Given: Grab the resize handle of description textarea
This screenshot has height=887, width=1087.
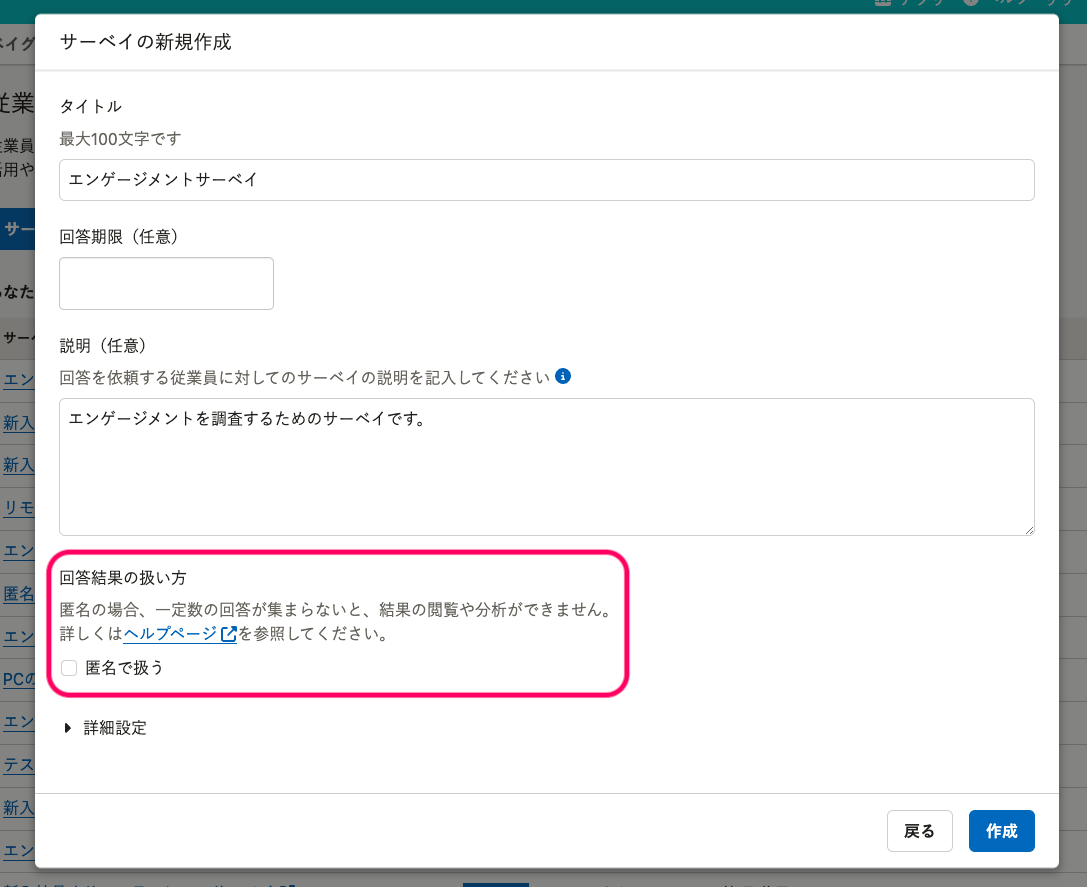Looking at the screenshot, I should click(x=1028, y=529).
